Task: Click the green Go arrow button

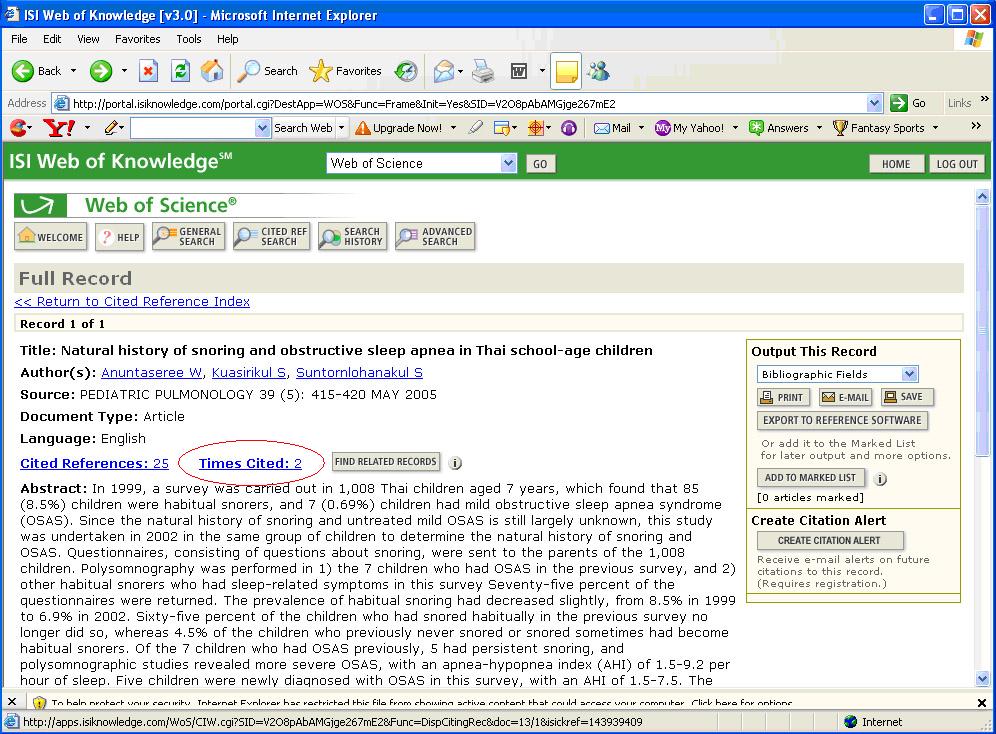Action: point(899,103)
